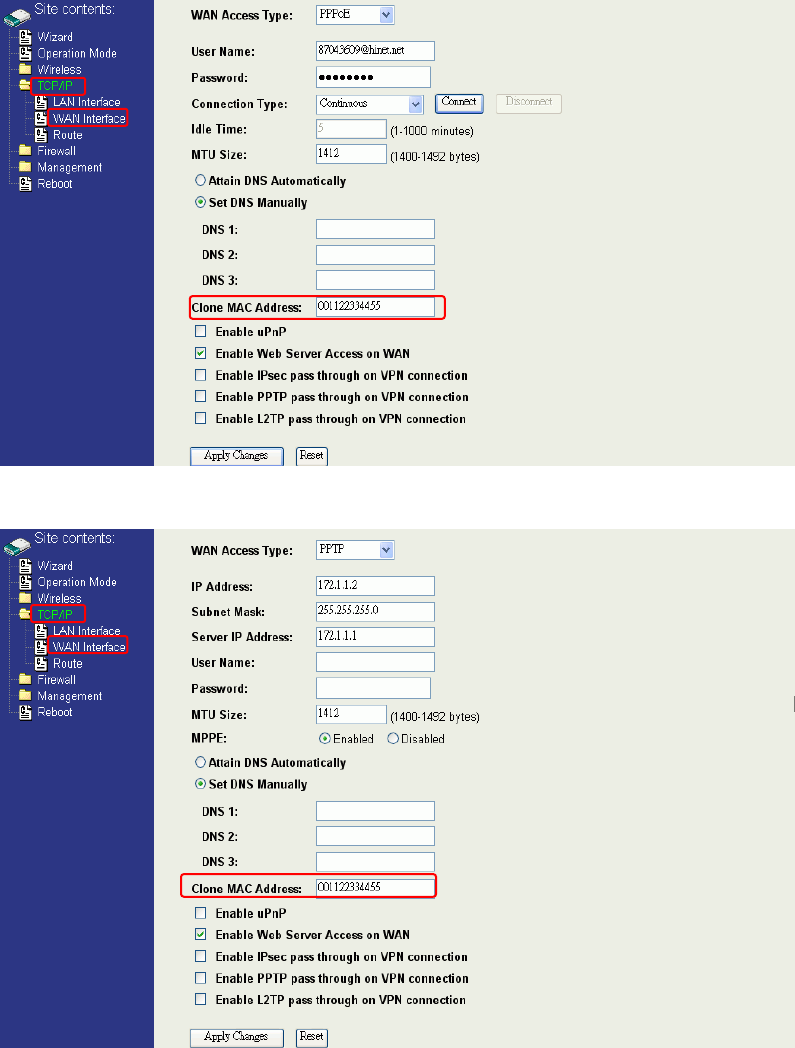Click the Wizard page icon in the upper panel
795x1048 pixels.
(x=25, y=37)
